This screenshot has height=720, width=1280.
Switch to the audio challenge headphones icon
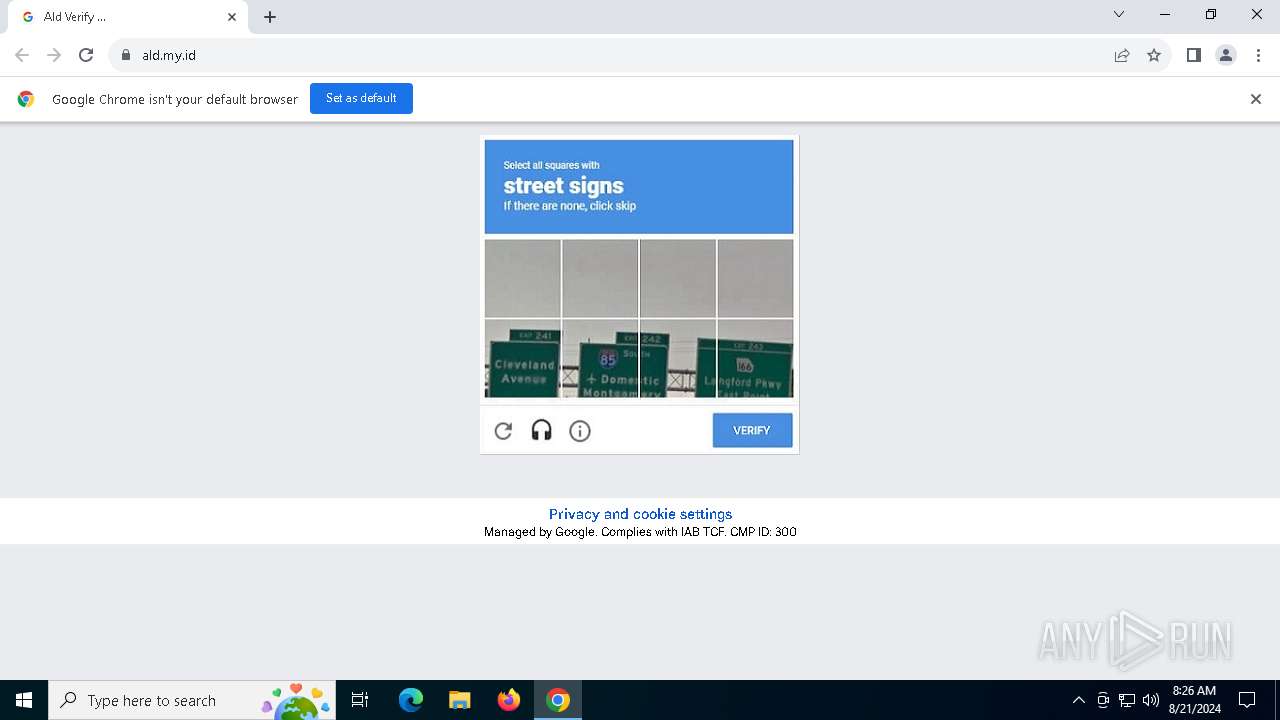point(541,431)
